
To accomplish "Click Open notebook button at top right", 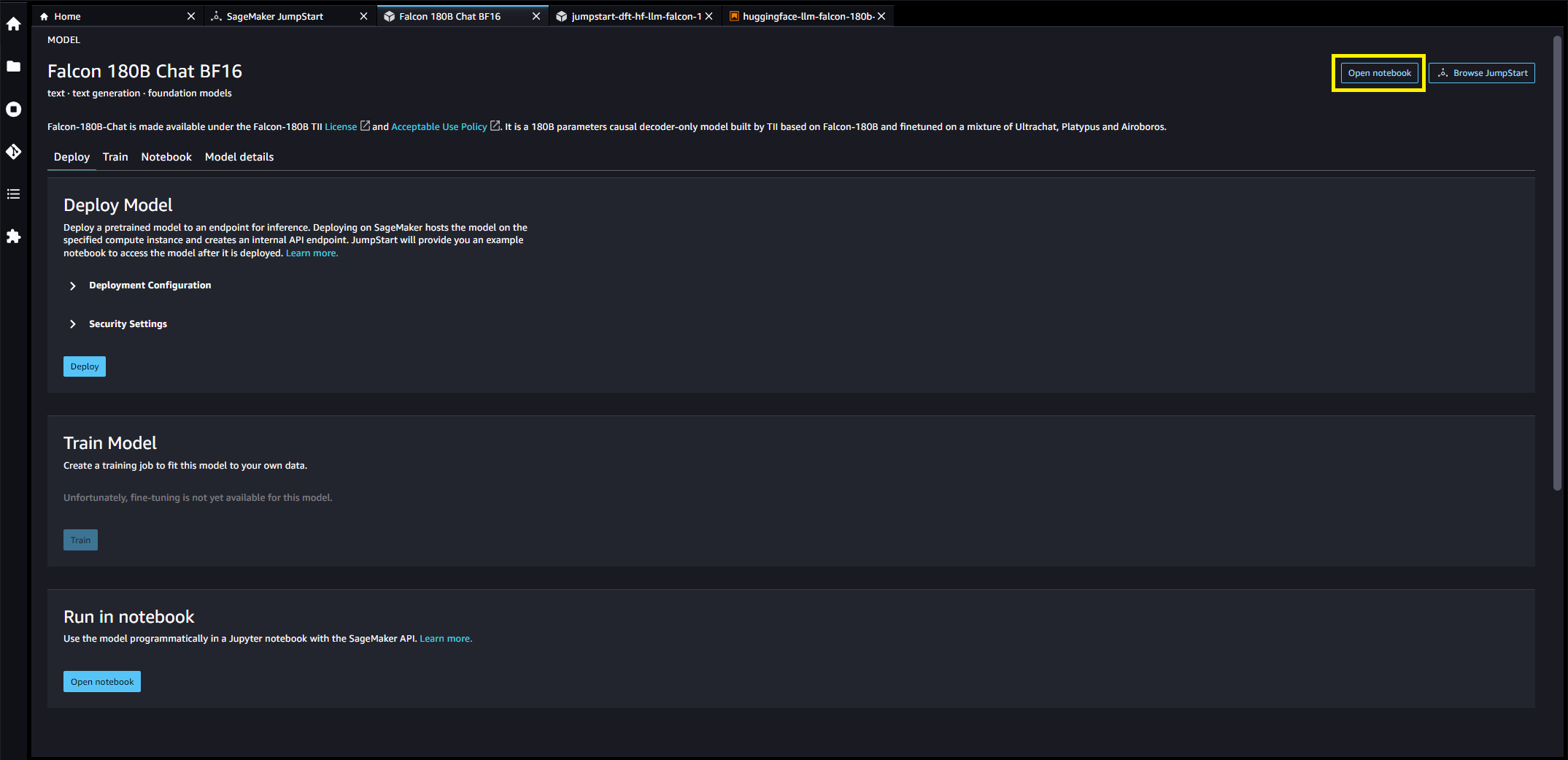I will tap(1379, 73).
